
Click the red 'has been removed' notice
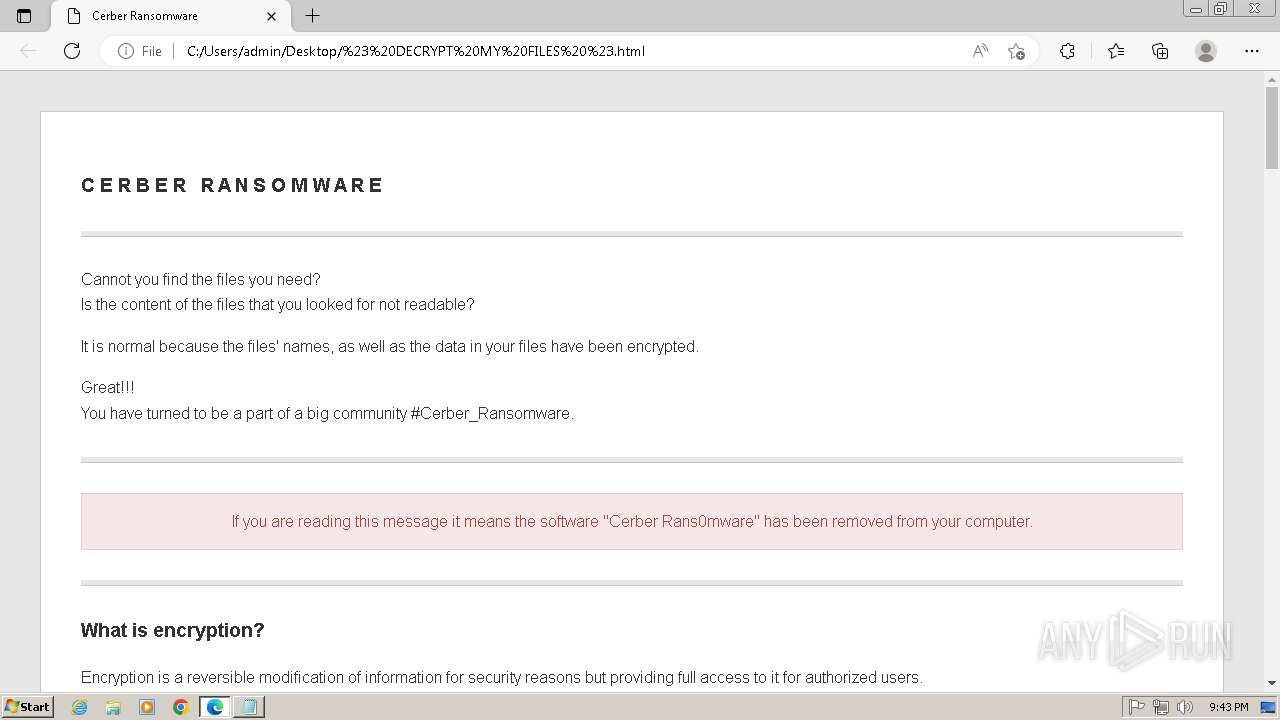[x=632, y=521]
